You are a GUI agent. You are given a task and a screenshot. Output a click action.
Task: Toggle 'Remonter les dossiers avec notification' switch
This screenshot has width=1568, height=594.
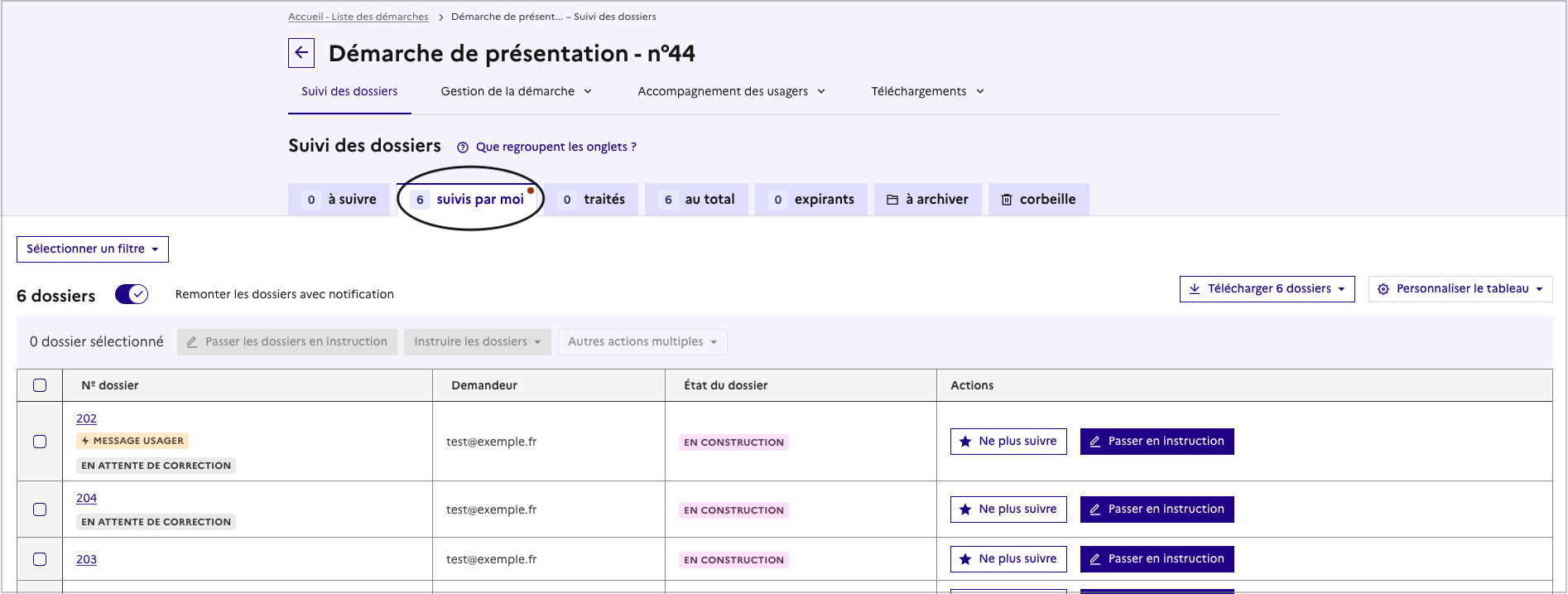click(132, 294)
